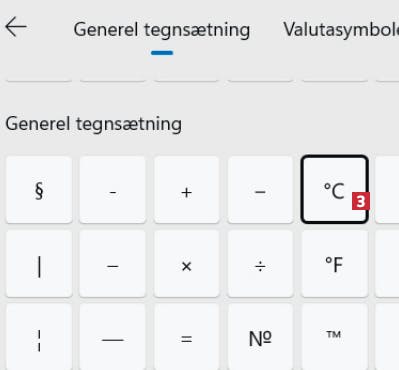
Task: Insert the vertical bar | symbol
Action: [x=39, y=264]
